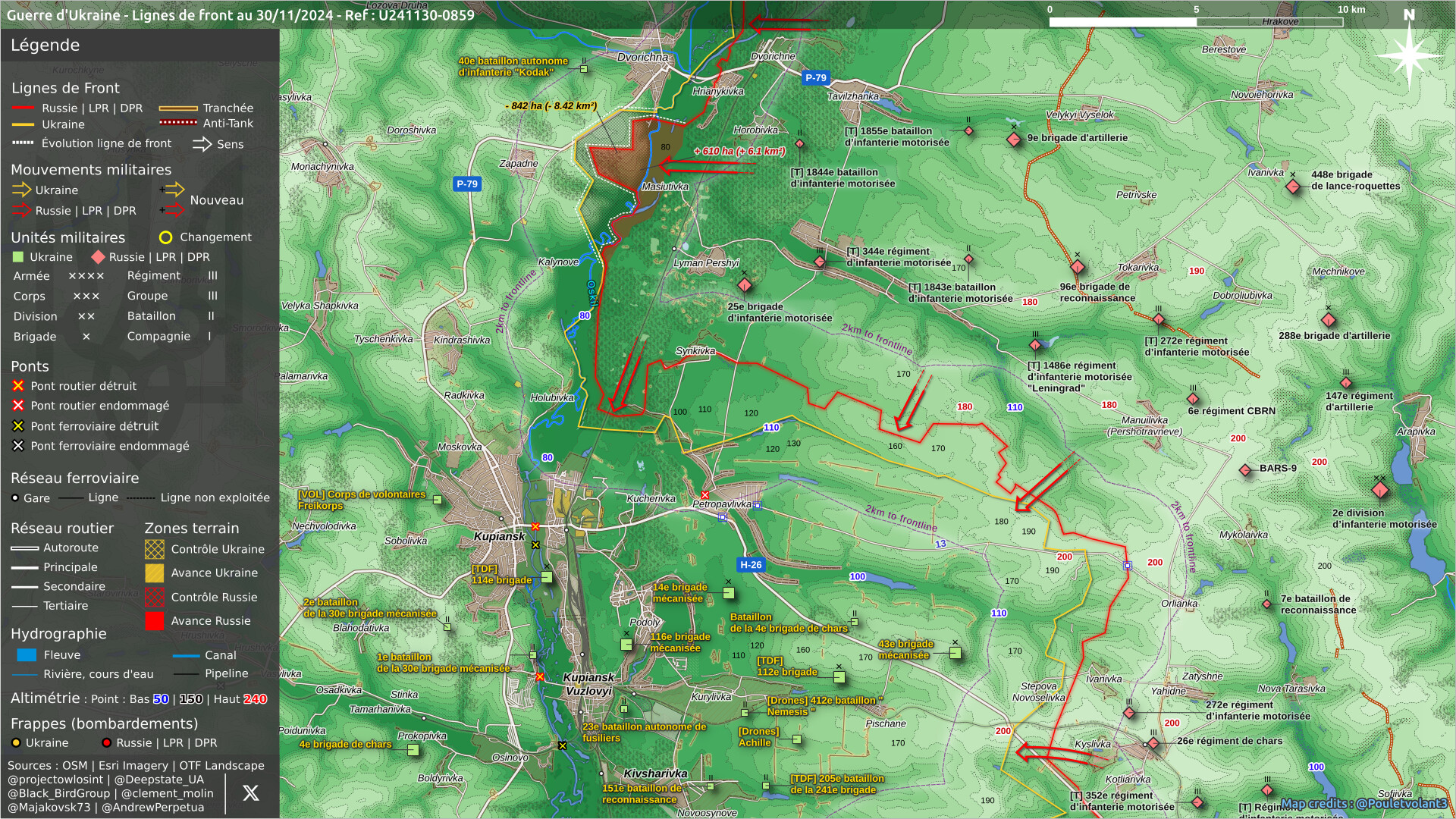
Task: Click the Kupiansk city label
Action: [499, 536]
